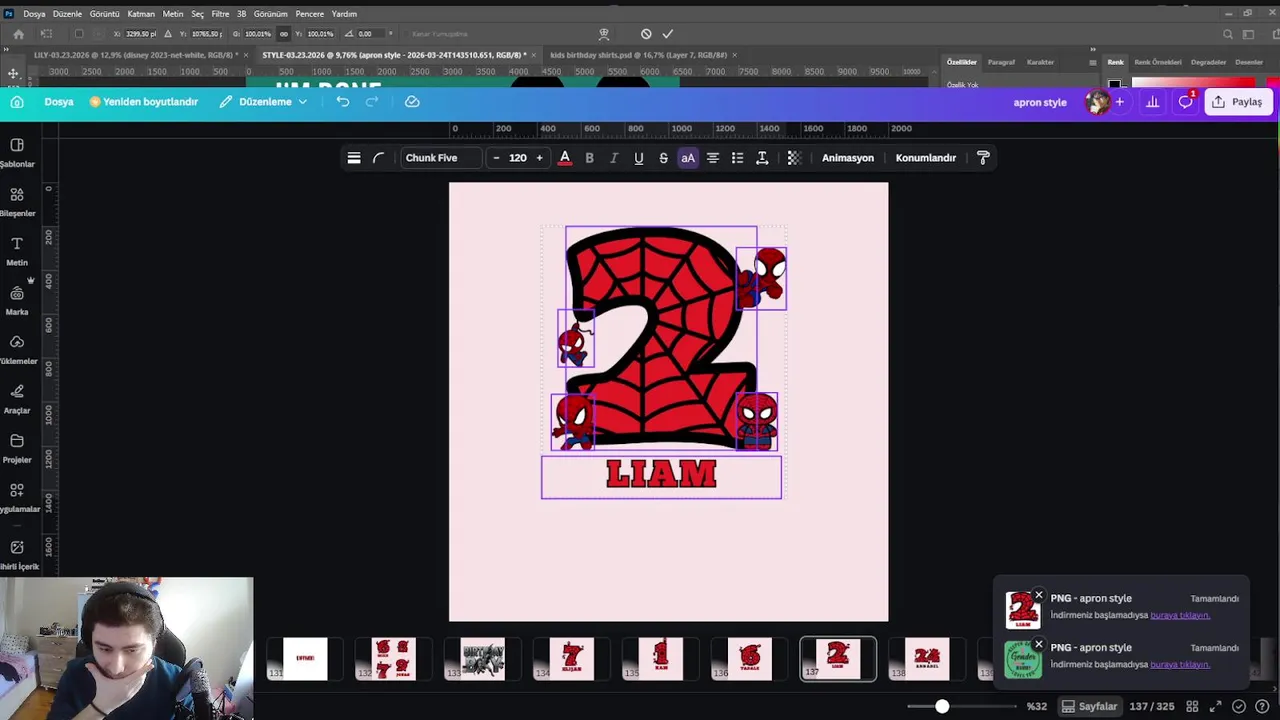Screen dimensions: 1280x720
Task: Open Photoshop Katman menu
Action: [141, 14]
